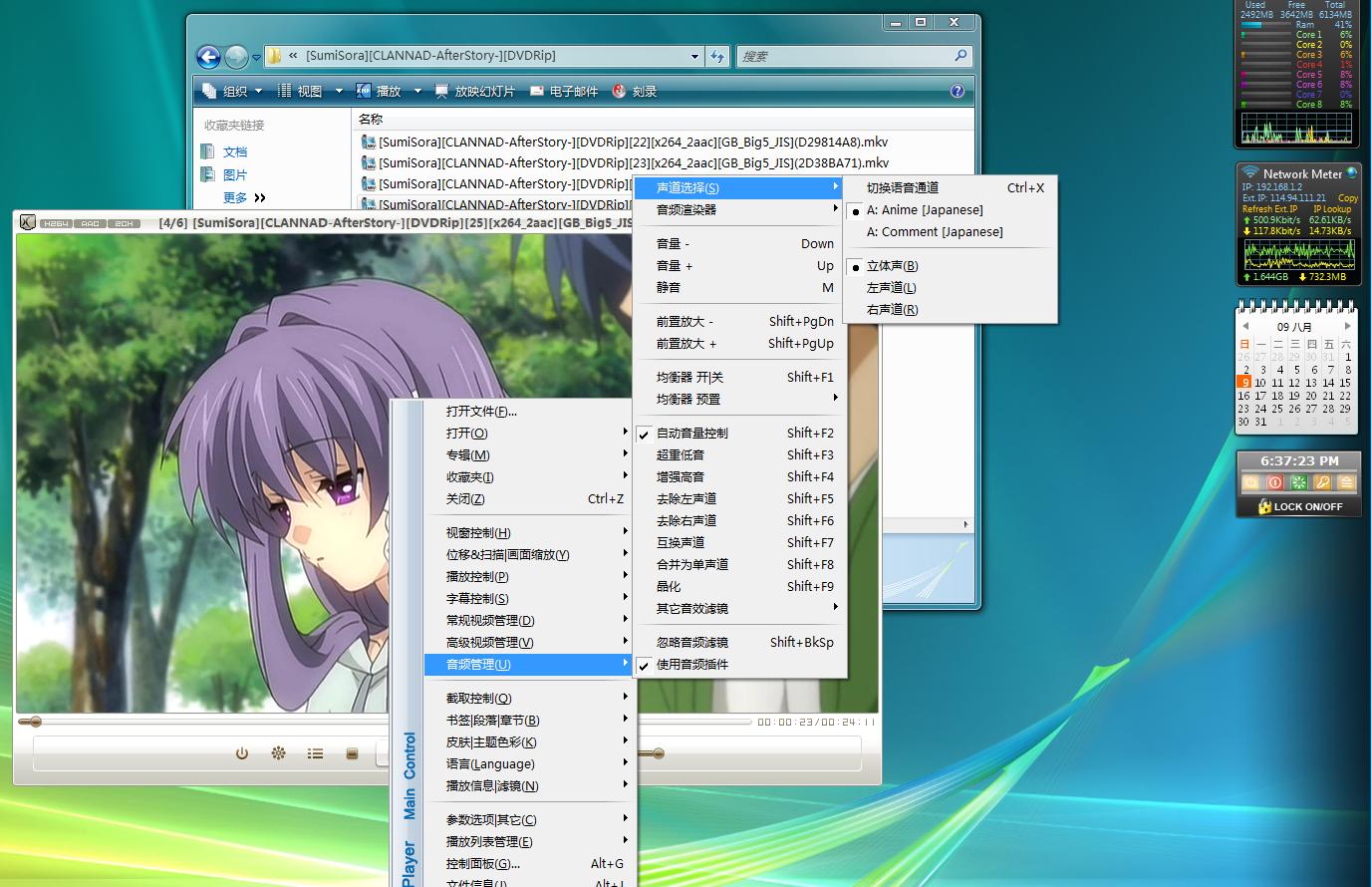The height and width of the screenshot is (887, 1372).
Task: Click the volume slider knob in player
Action: (659, 753)
